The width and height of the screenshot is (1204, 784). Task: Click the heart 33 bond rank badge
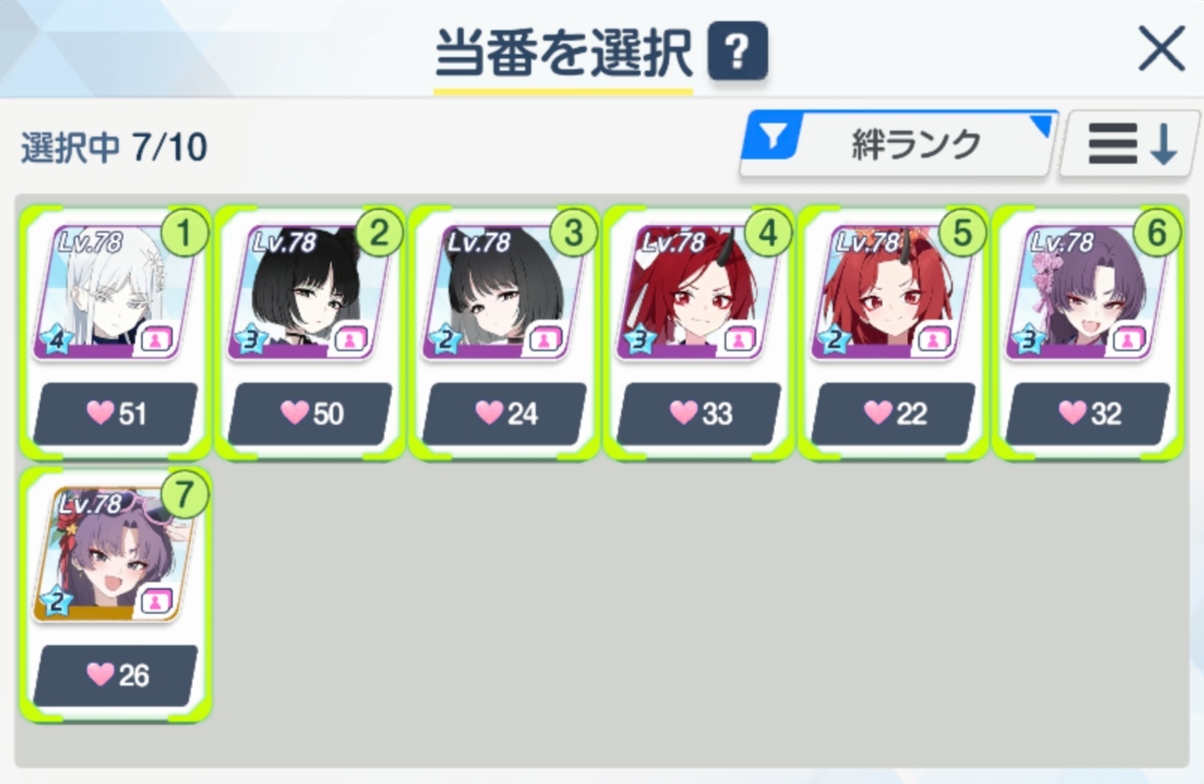[698, 414]
